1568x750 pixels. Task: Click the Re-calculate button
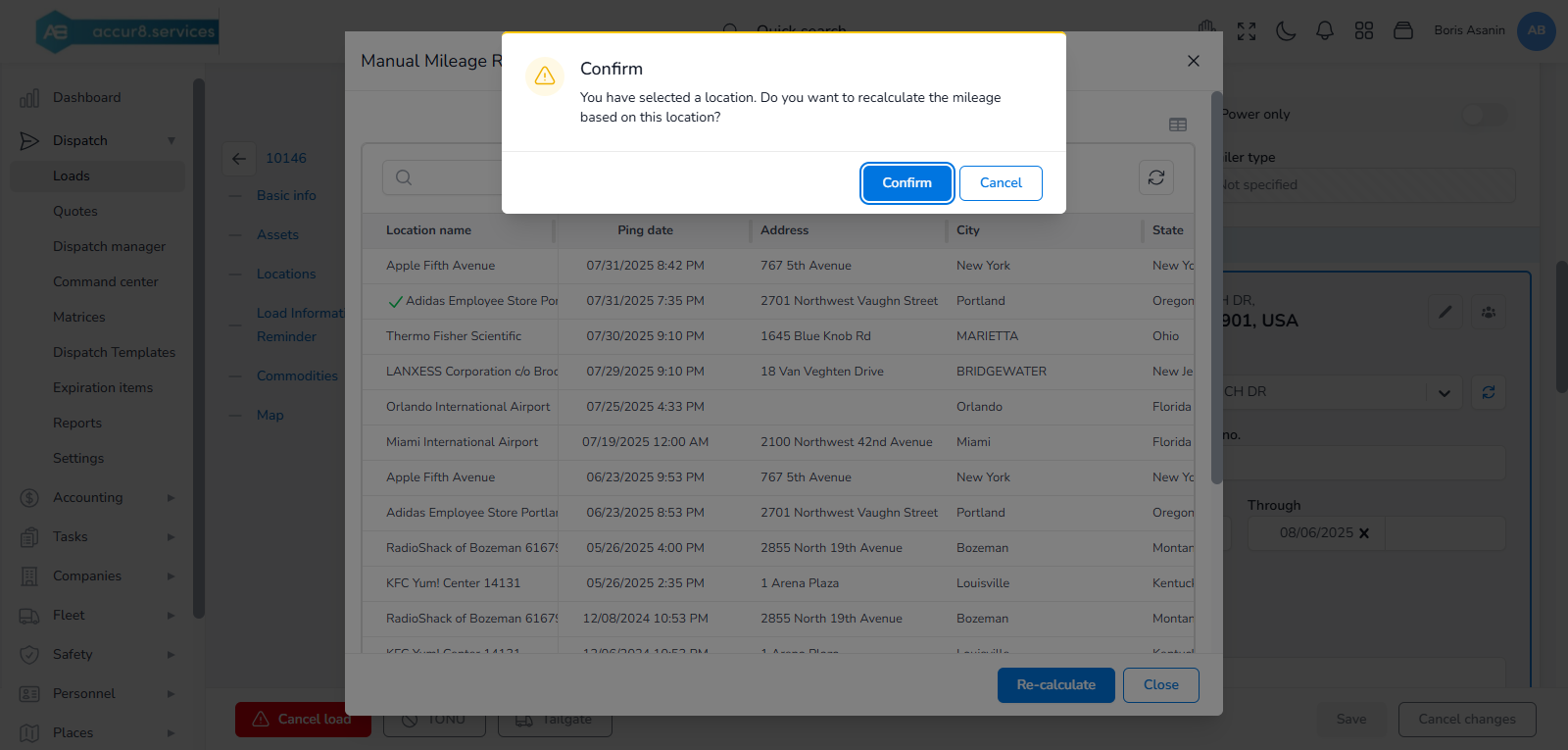[1055, 685]
